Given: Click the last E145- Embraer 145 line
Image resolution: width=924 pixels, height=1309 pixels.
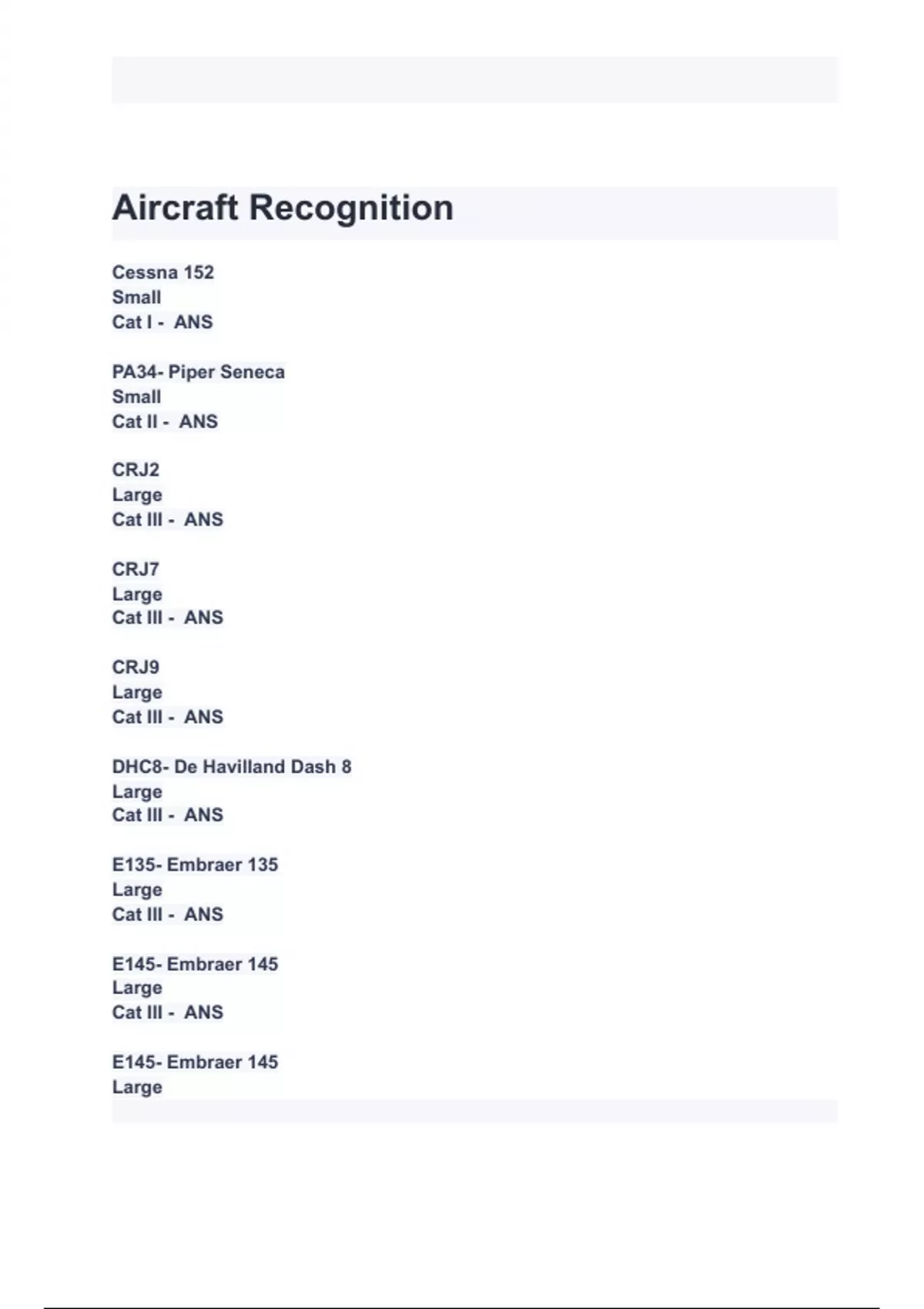Looking at the screenshot, I should tap(195, 1062).
